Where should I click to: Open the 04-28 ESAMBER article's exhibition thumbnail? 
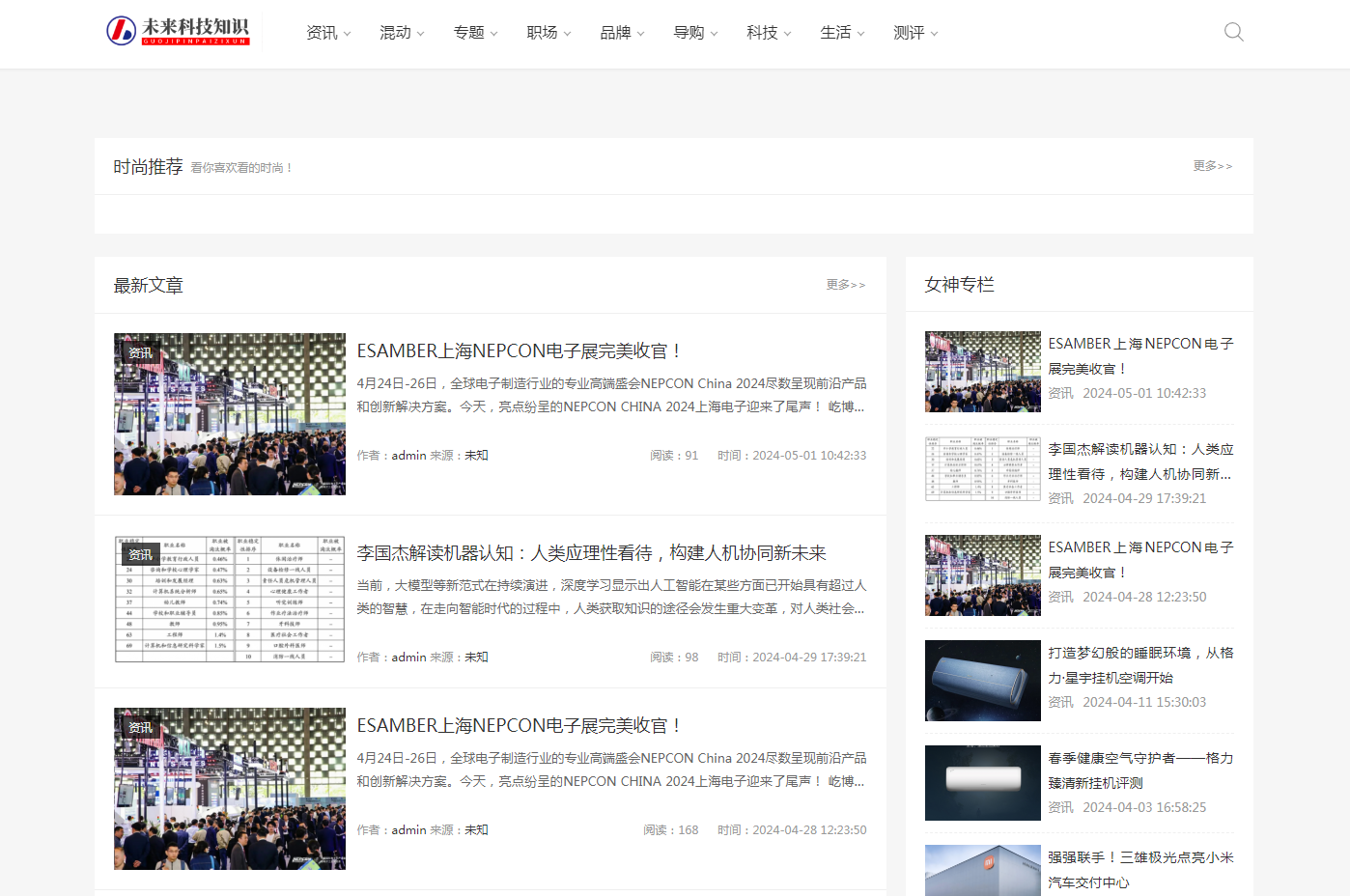click(x=230, y=789)
